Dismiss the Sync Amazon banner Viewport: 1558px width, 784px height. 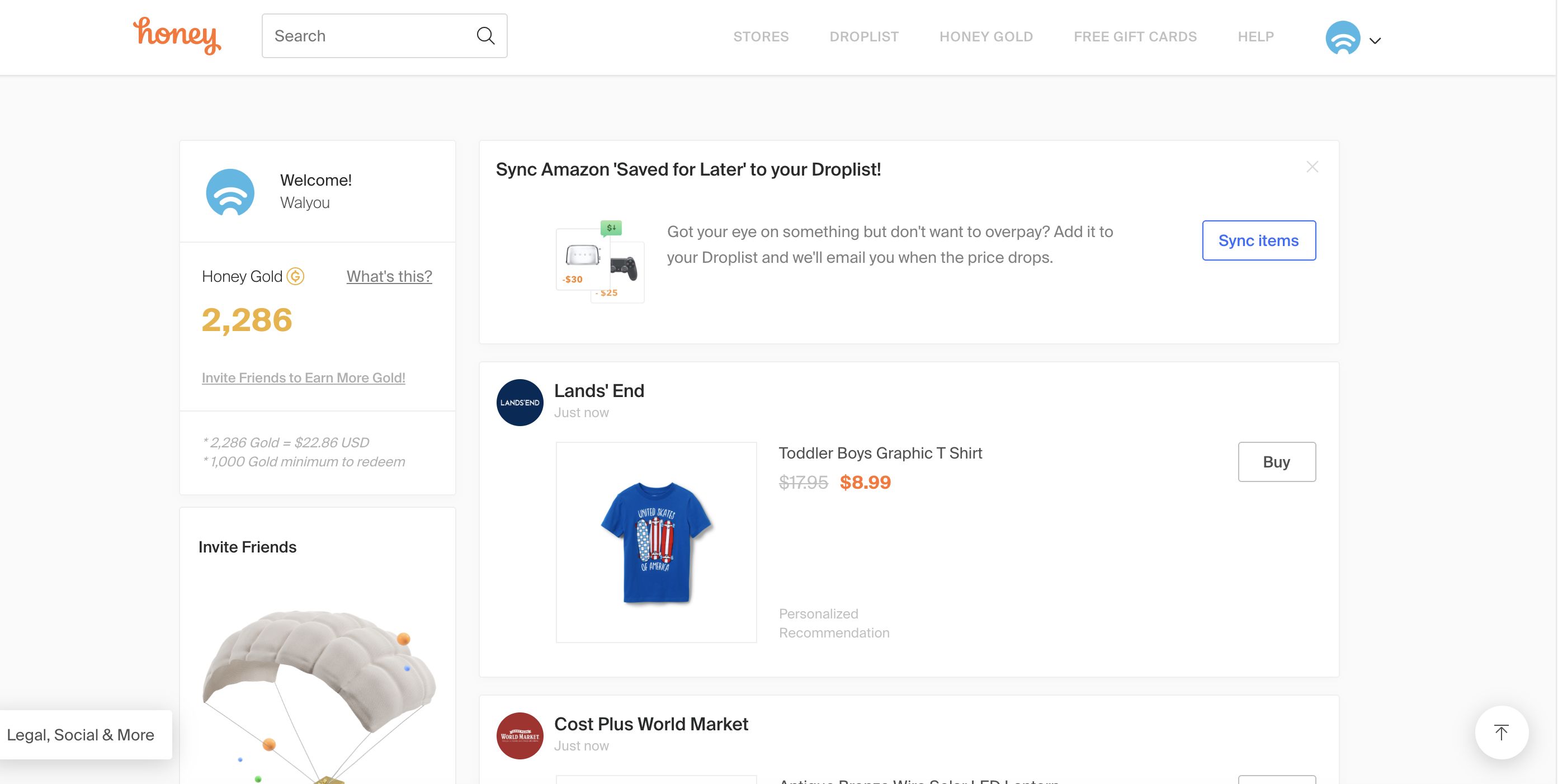click(1312, 166)
